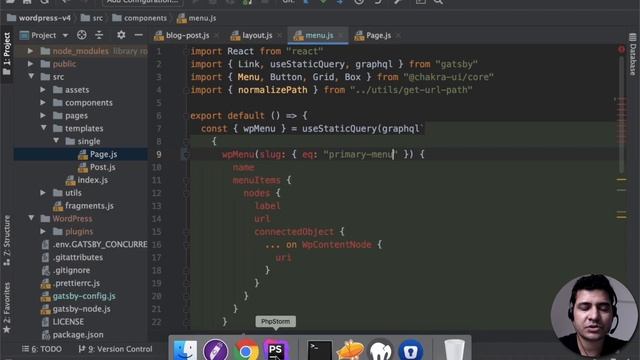Collapse all in Project panel toolbar
Image resolution: width=640 pixels, height=360 pixels.
pos(99,35)
